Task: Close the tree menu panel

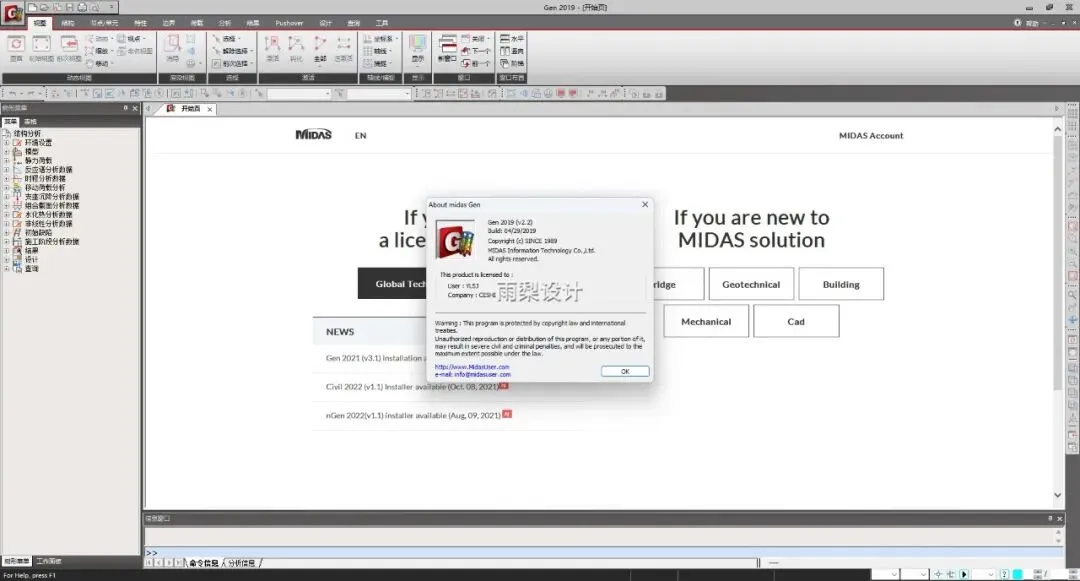Action: point(135,108)
